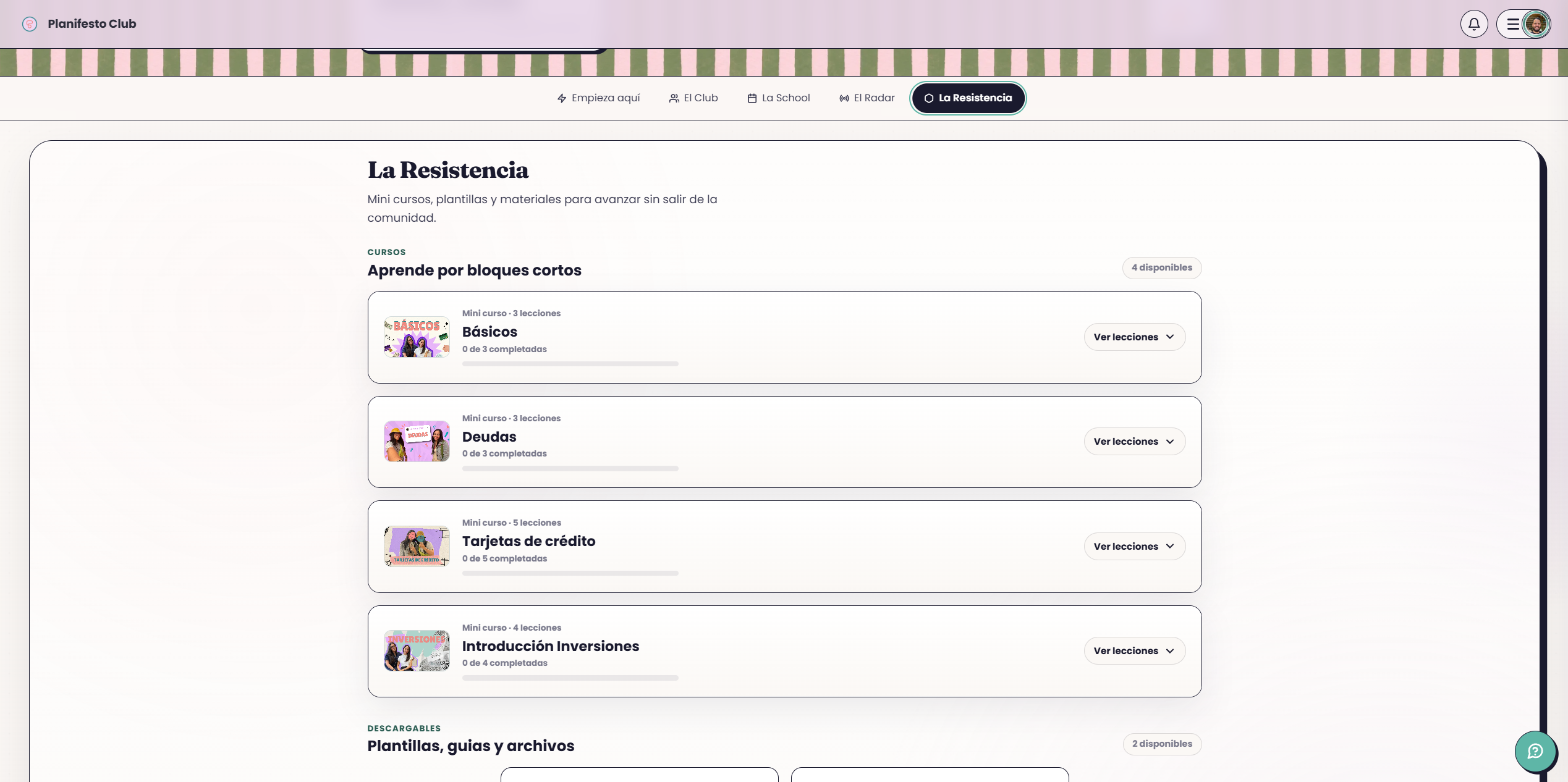
Task: Click the radar signal icon beside El Radar
Action: (x=844, y=98)
